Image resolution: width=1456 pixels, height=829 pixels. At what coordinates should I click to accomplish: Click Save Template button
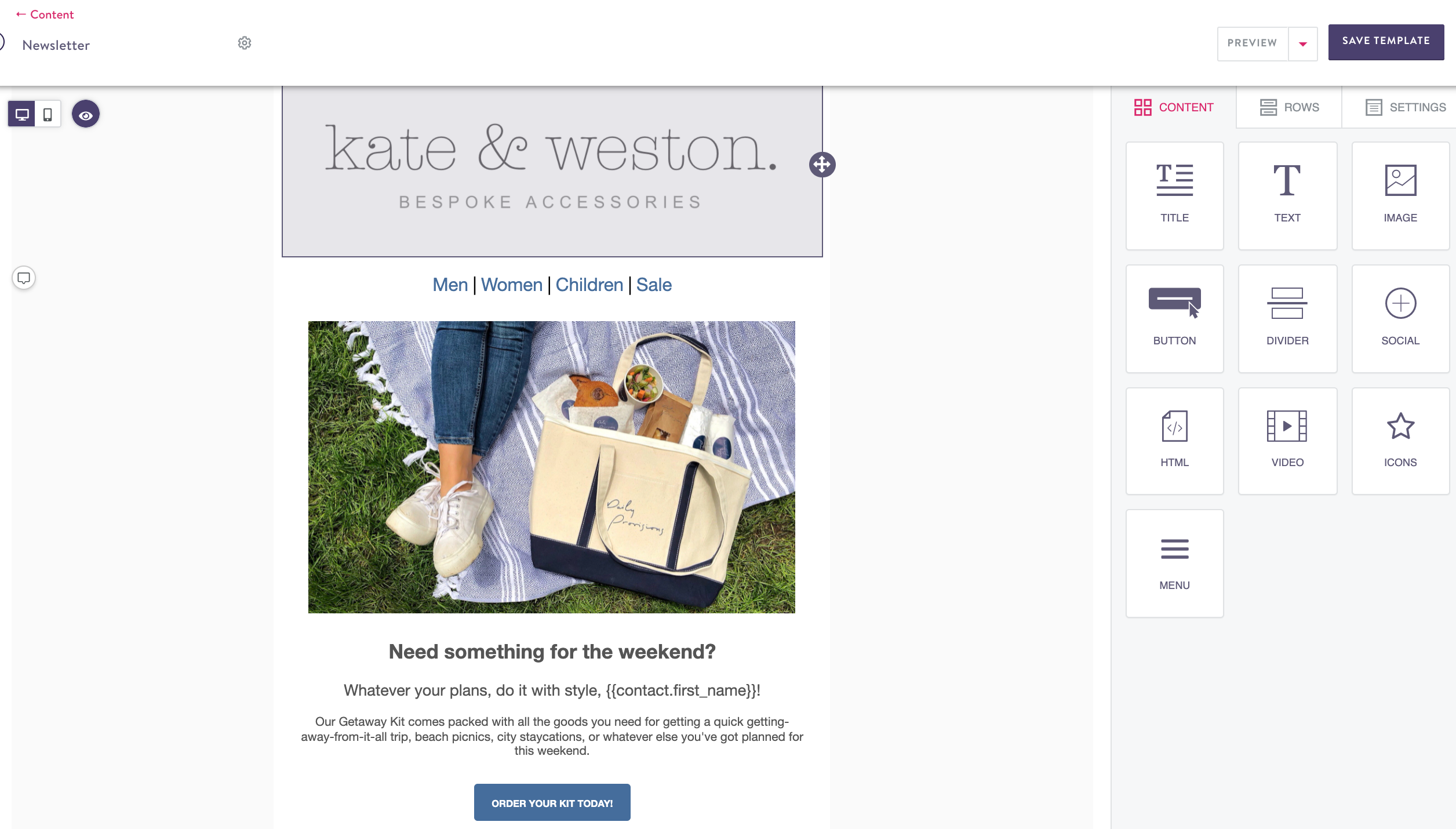1386,41
